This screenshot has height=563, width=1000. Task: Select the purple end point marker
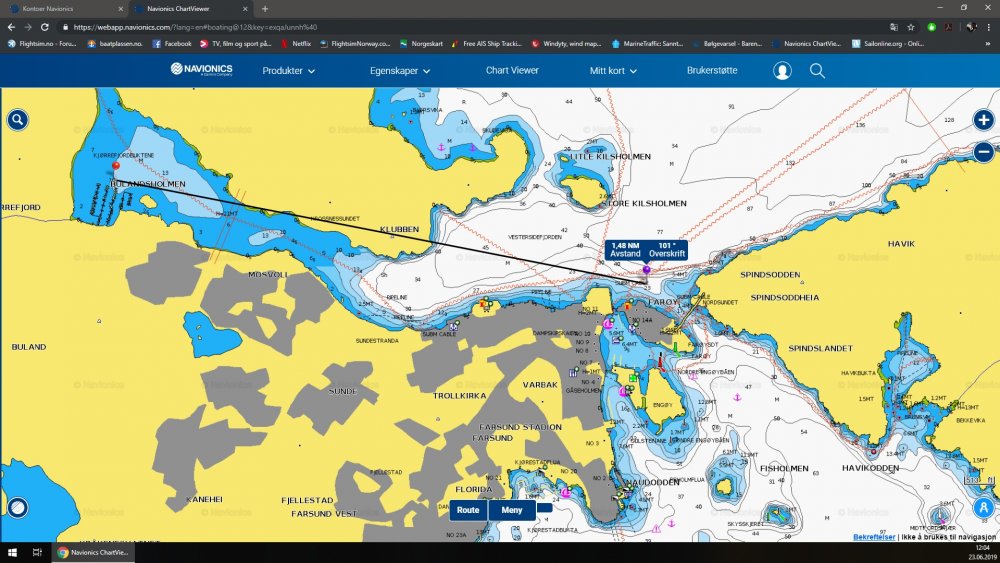646,270
